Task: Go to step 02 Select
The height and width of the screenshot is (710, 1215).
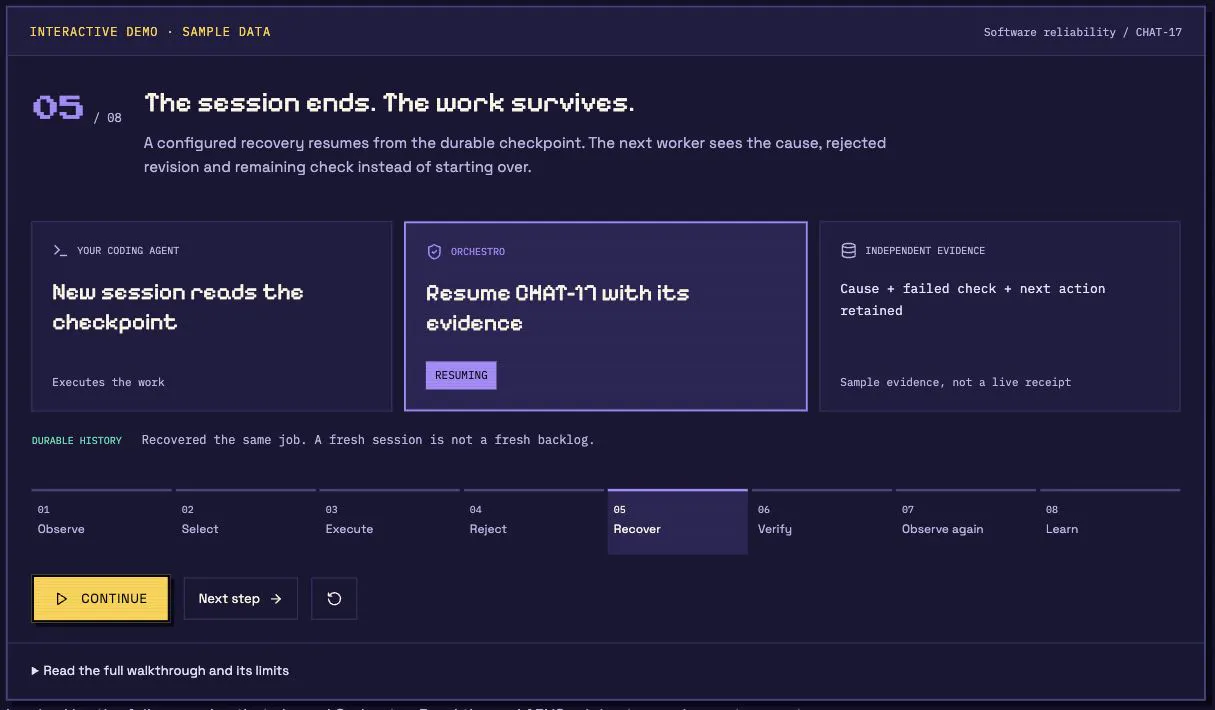Action: click(x=246, y=521)
